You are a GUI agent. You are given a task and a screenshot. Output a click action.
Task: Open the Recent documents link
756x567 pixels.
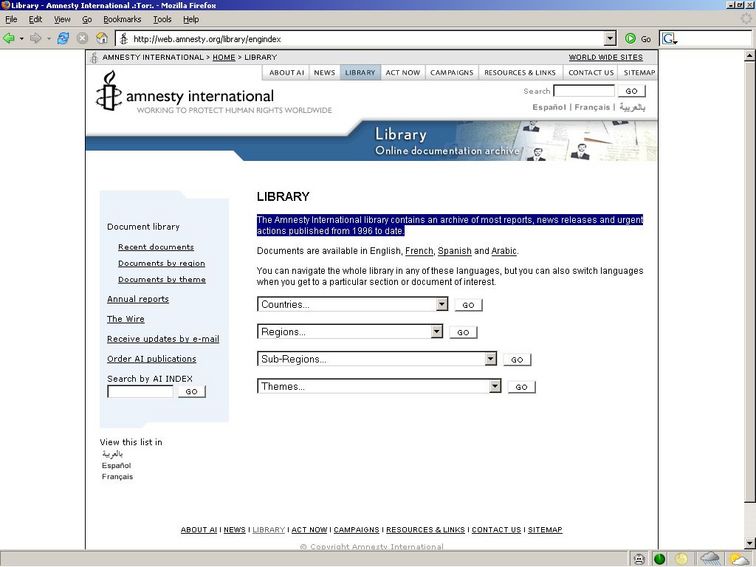click(x=156, y=247)
